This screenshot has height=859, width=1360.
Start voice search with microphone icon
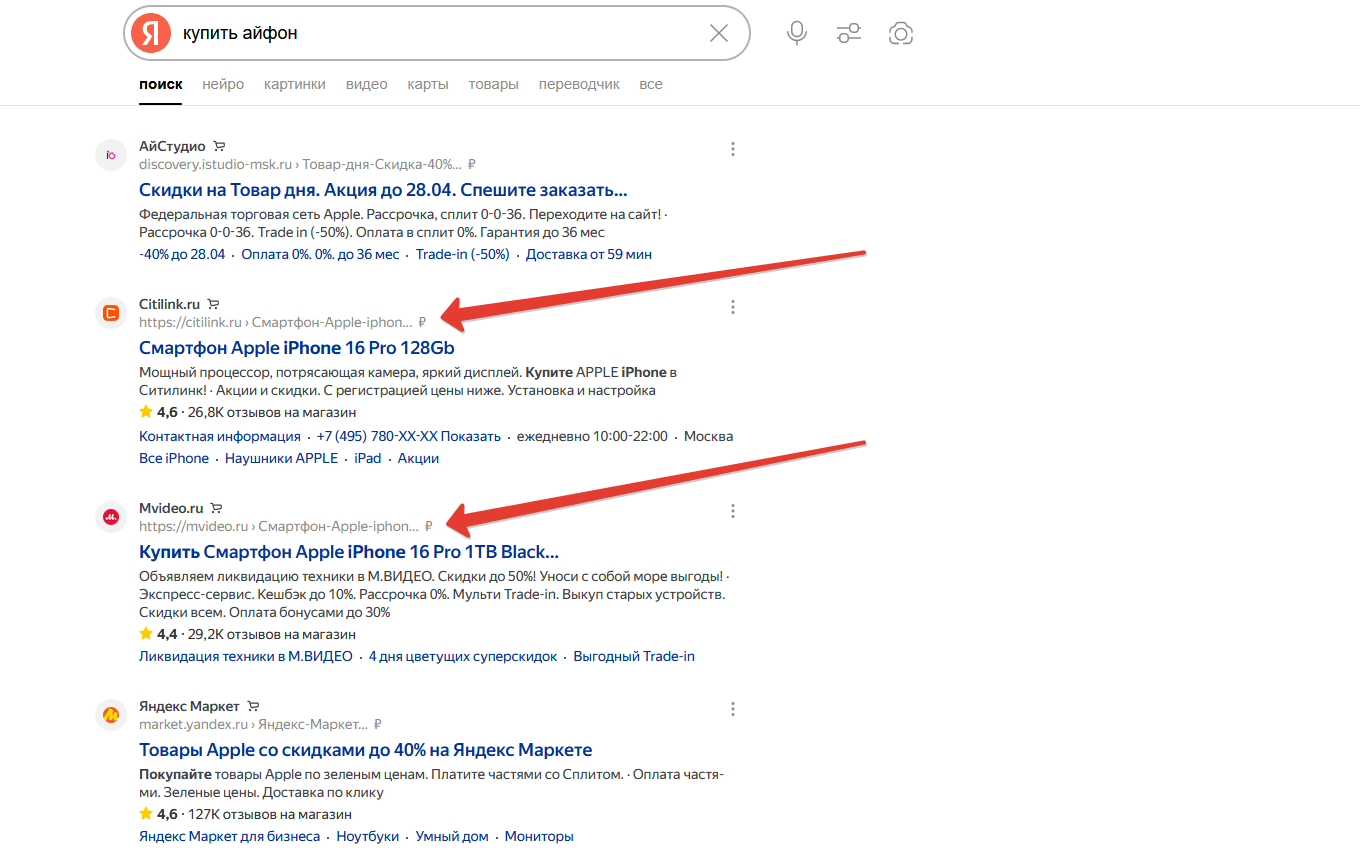click(797, 33)
